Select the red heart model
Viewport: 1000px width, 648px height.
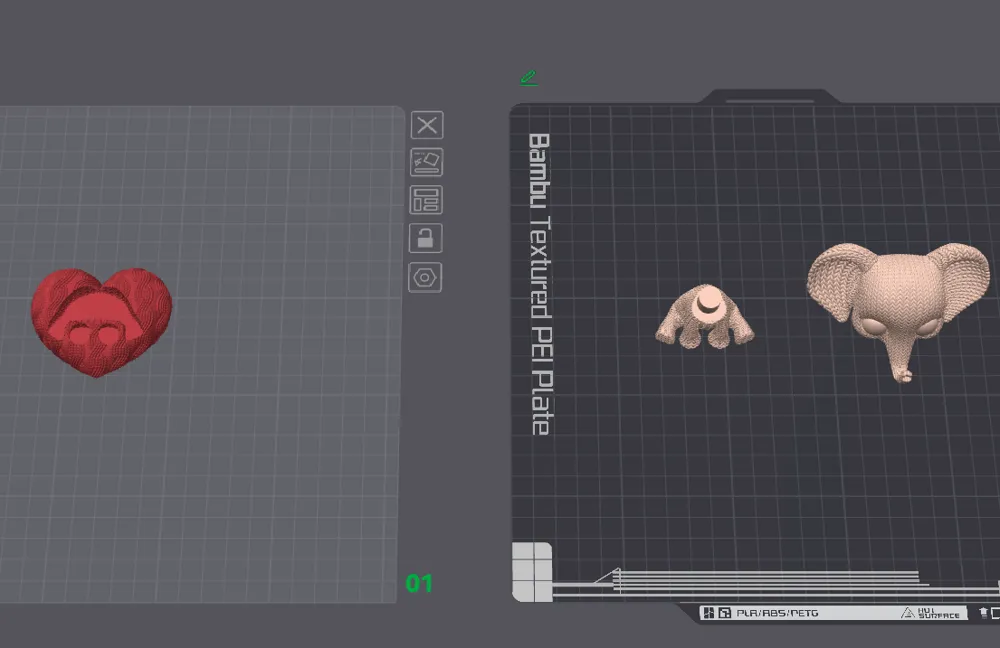tap(101, 322)
